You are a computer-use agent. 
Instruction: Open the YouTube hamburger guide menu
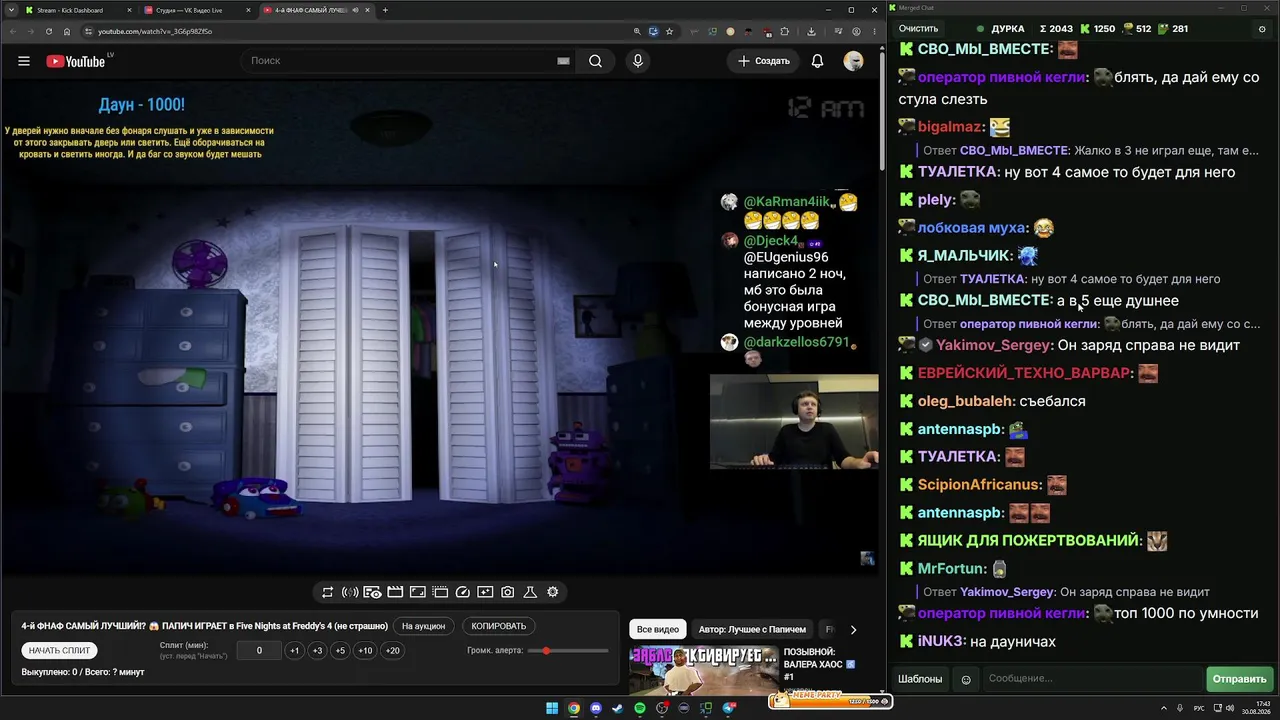24,61
